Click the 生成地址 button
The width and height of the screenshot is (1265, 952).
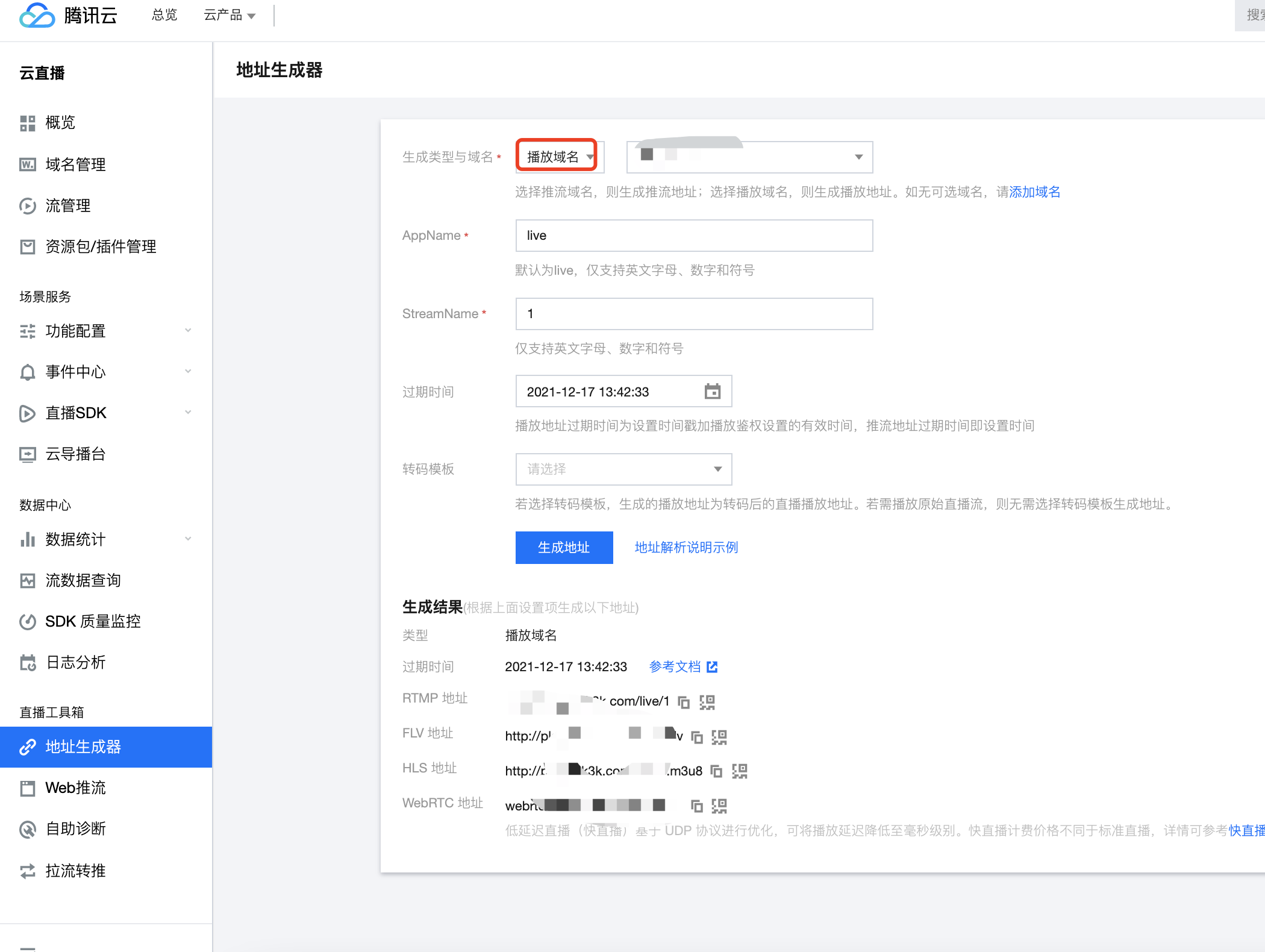tap(564, 547)
